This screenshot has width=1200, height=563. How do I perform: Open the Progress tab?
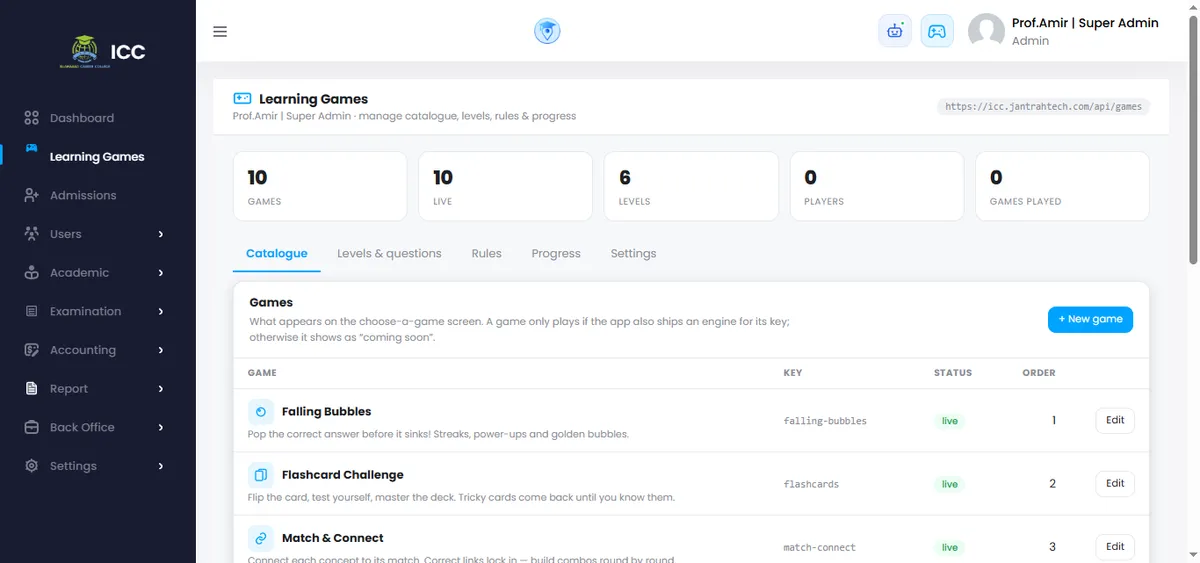[x=556, y=254]
